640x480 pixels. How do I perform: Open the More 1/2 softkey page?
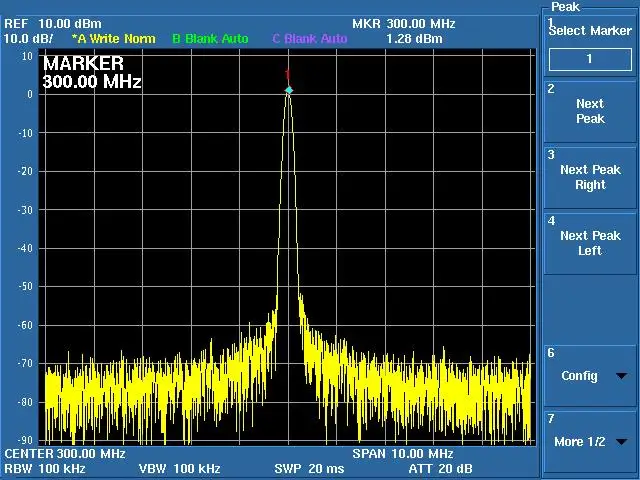tap(590, 442)
